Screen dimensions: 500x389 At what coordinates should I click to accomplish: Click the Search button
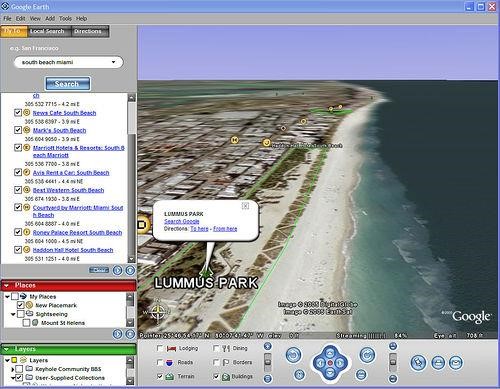click(x=68, y=84)
